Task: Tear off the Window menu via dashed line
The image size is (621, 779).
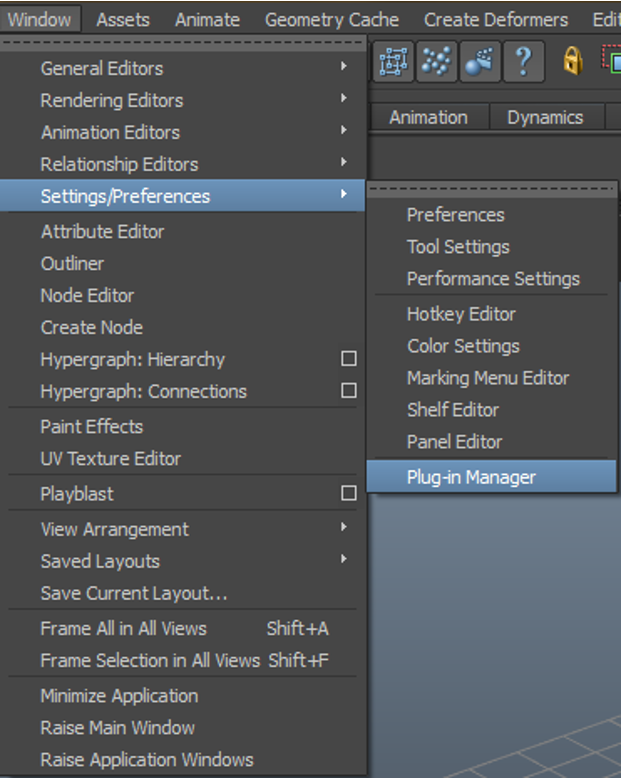Action: click(185, 42)
